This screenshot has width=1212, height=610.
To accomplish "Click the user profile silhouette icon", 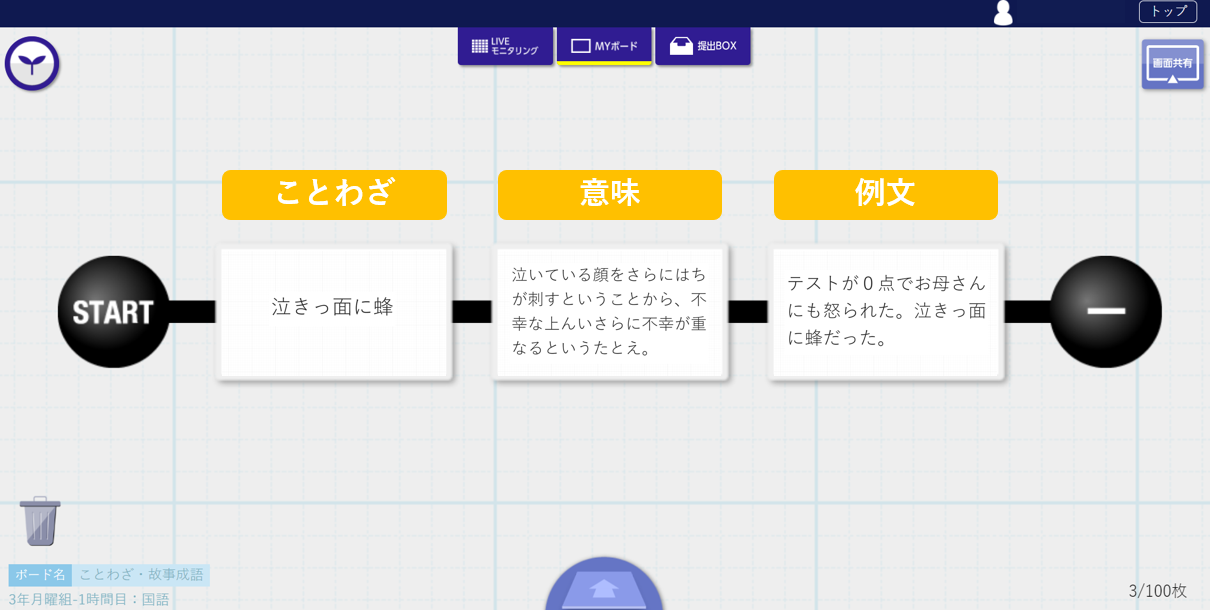I will coord(1002,13).
